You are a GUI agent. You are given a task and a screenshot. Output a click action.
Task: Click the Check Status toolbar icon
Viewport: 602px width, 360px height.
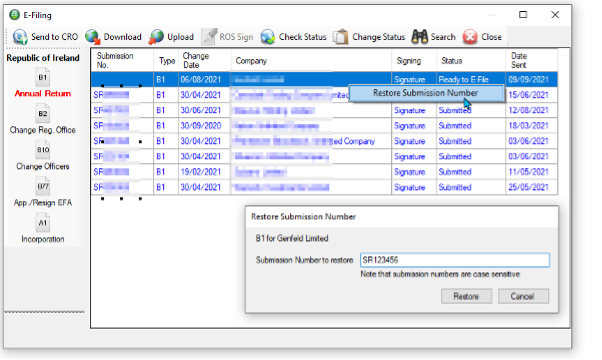[268, 37]
